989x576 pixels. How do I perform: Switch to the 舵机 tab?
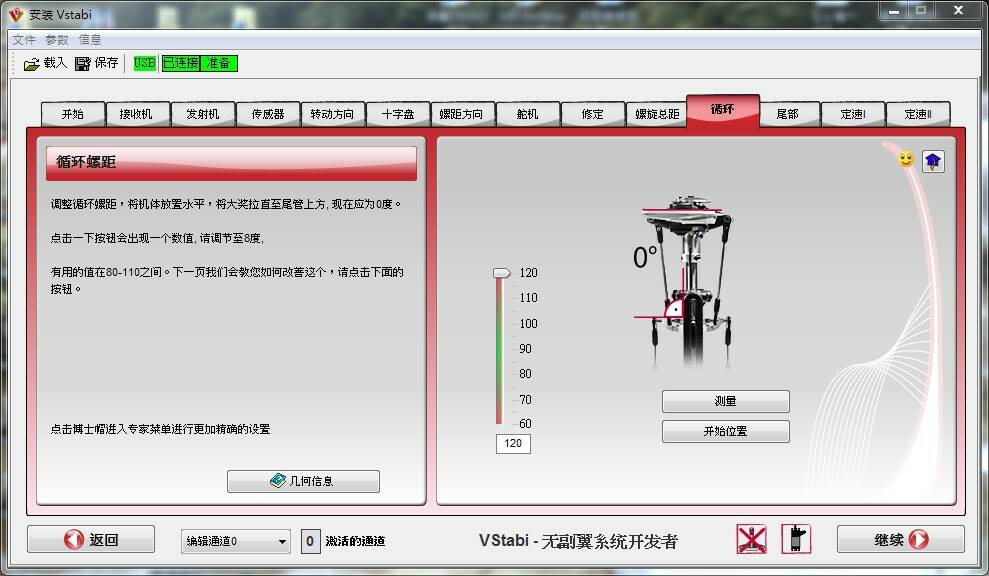coord(527,114)
